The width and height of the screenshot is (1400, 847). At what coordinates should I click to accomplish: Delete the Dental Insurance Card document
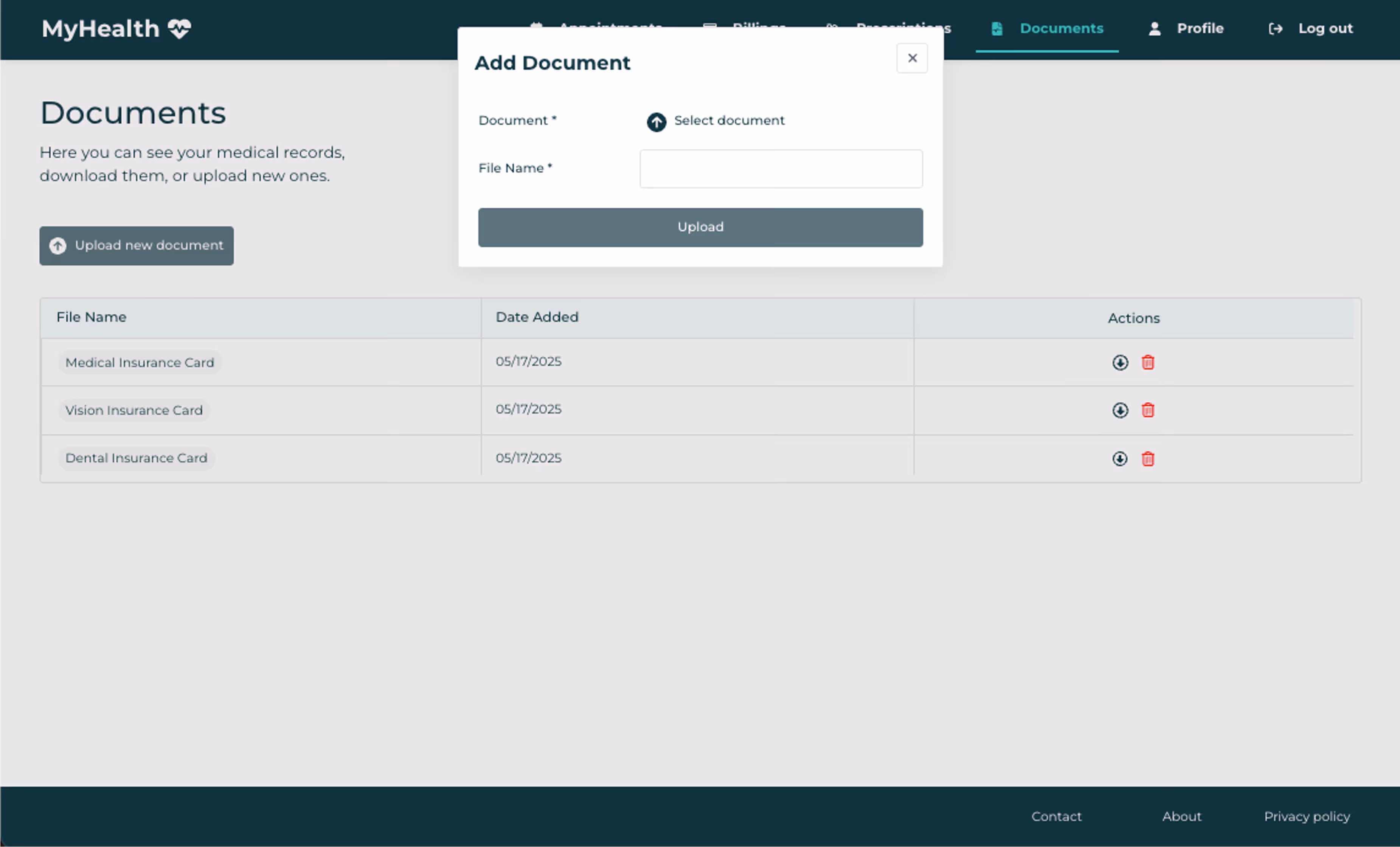click(1148, 458)
